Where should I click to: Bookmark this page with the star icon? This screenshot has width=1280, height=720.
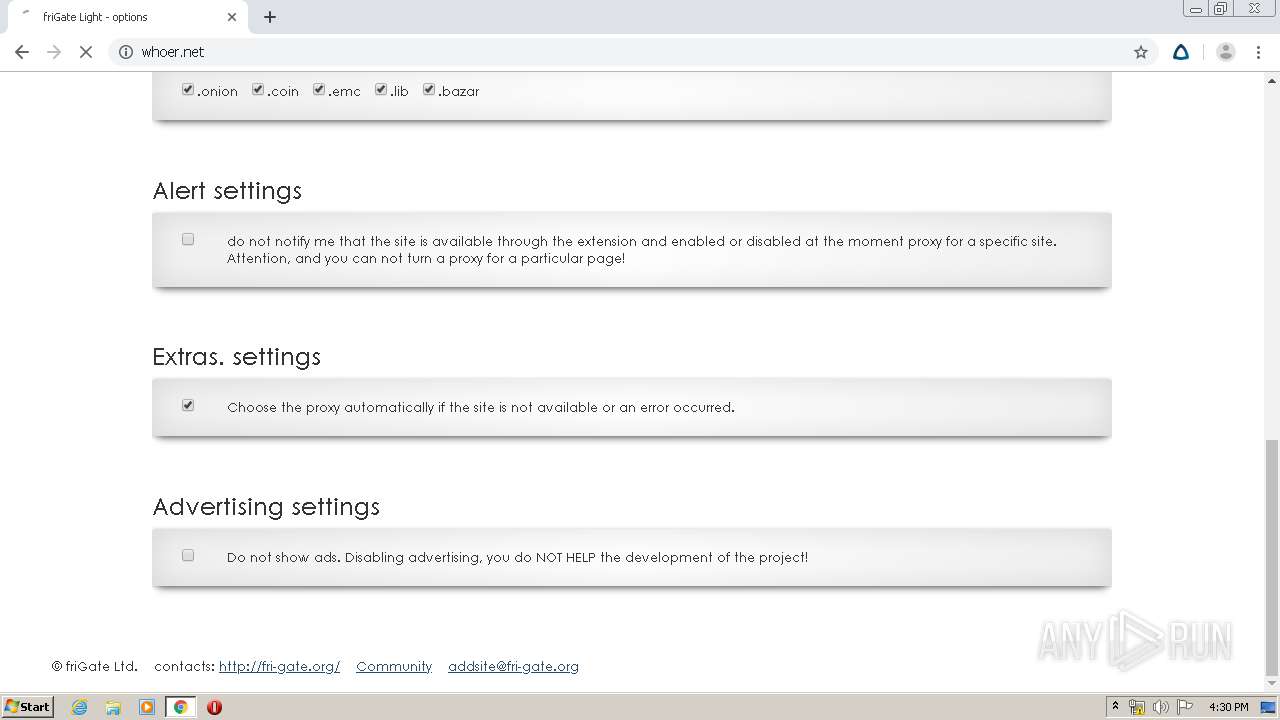[1141, 52]
